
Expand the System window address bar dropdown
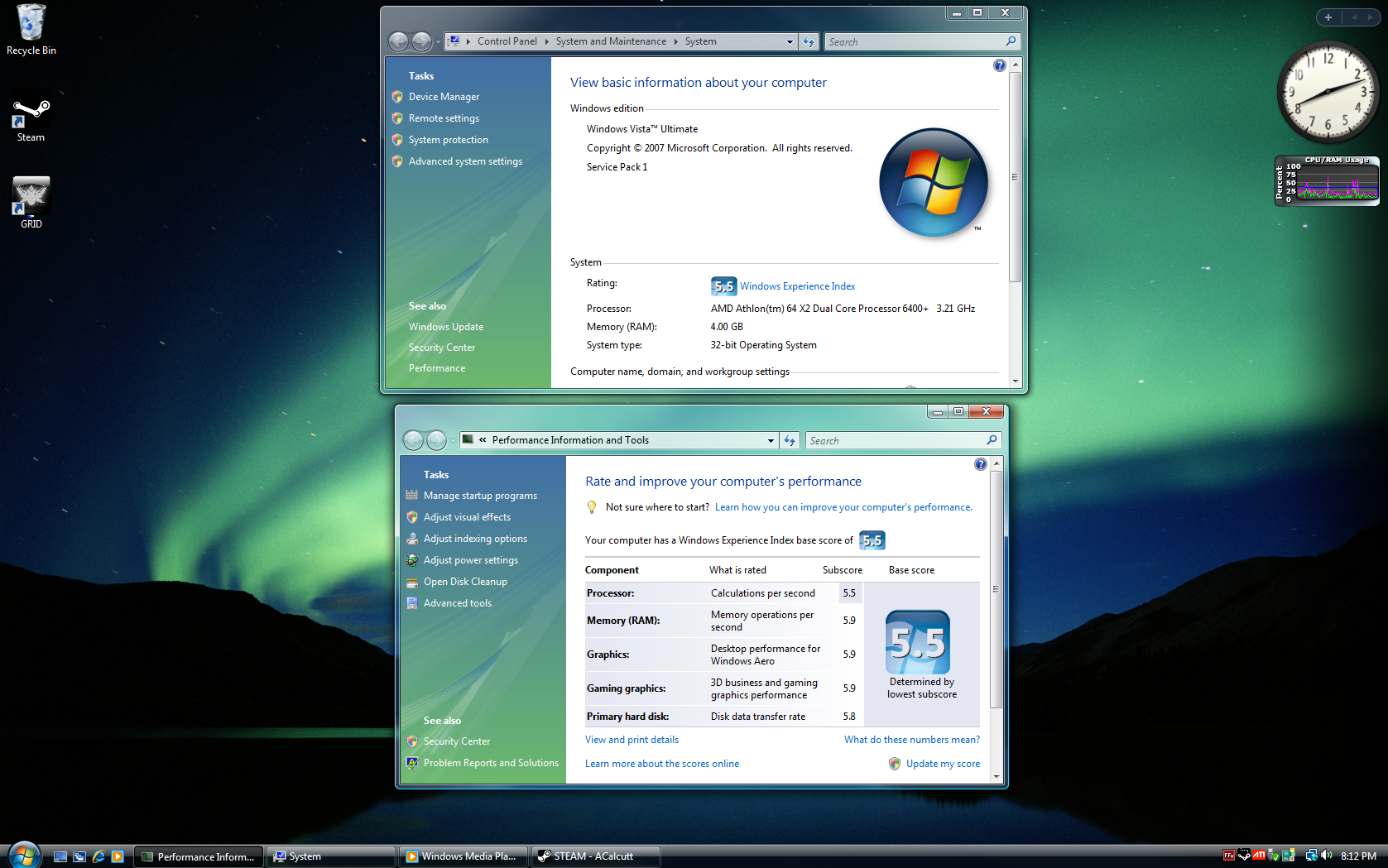point(790,41)
